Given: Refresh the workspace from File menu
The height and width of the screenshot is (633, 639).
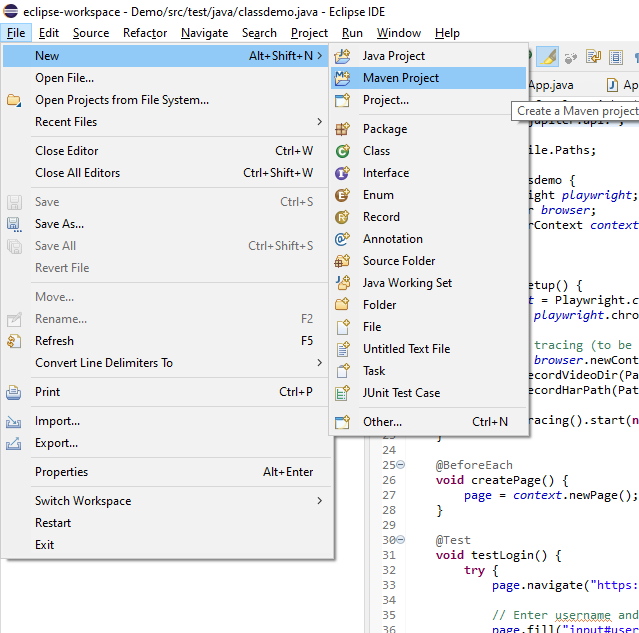Looking at the screenshot, I should click(165, 341).
